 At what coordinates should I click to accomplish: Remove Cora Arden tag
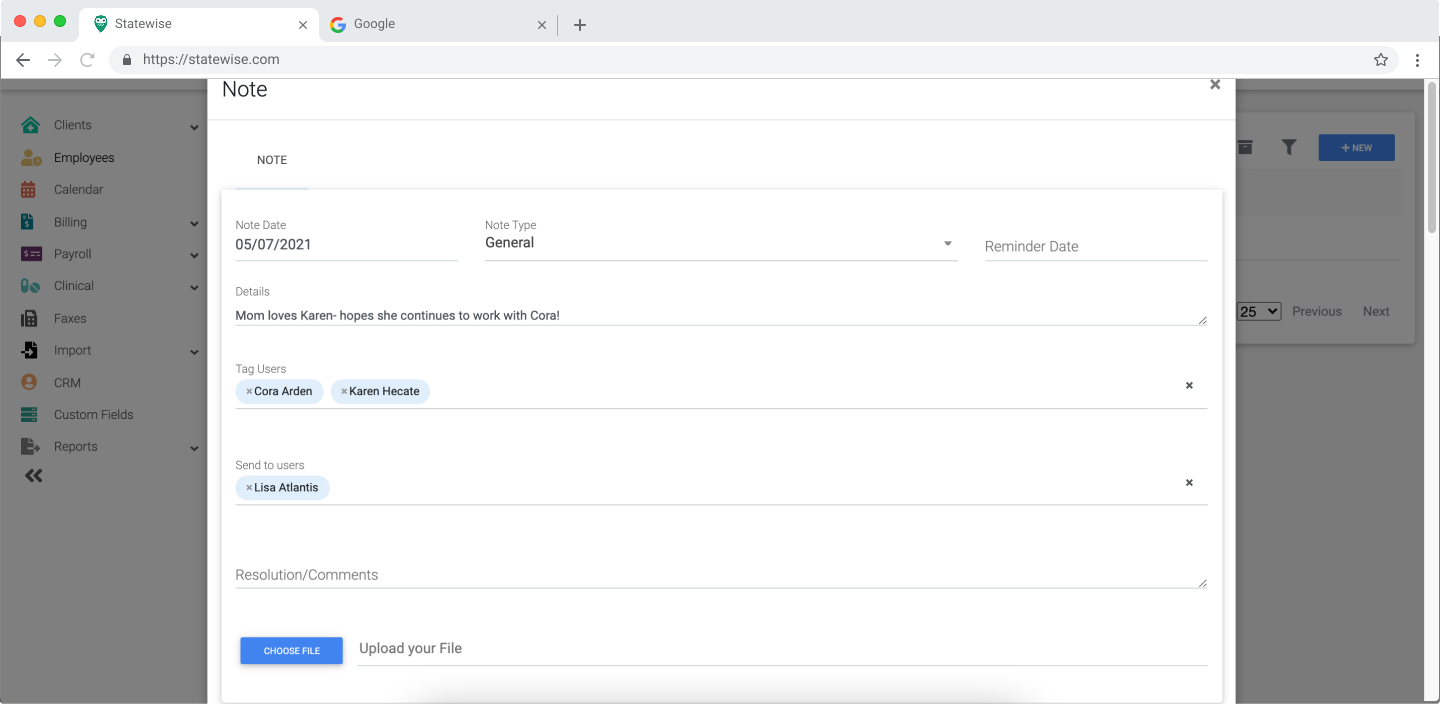coord(249,392)
